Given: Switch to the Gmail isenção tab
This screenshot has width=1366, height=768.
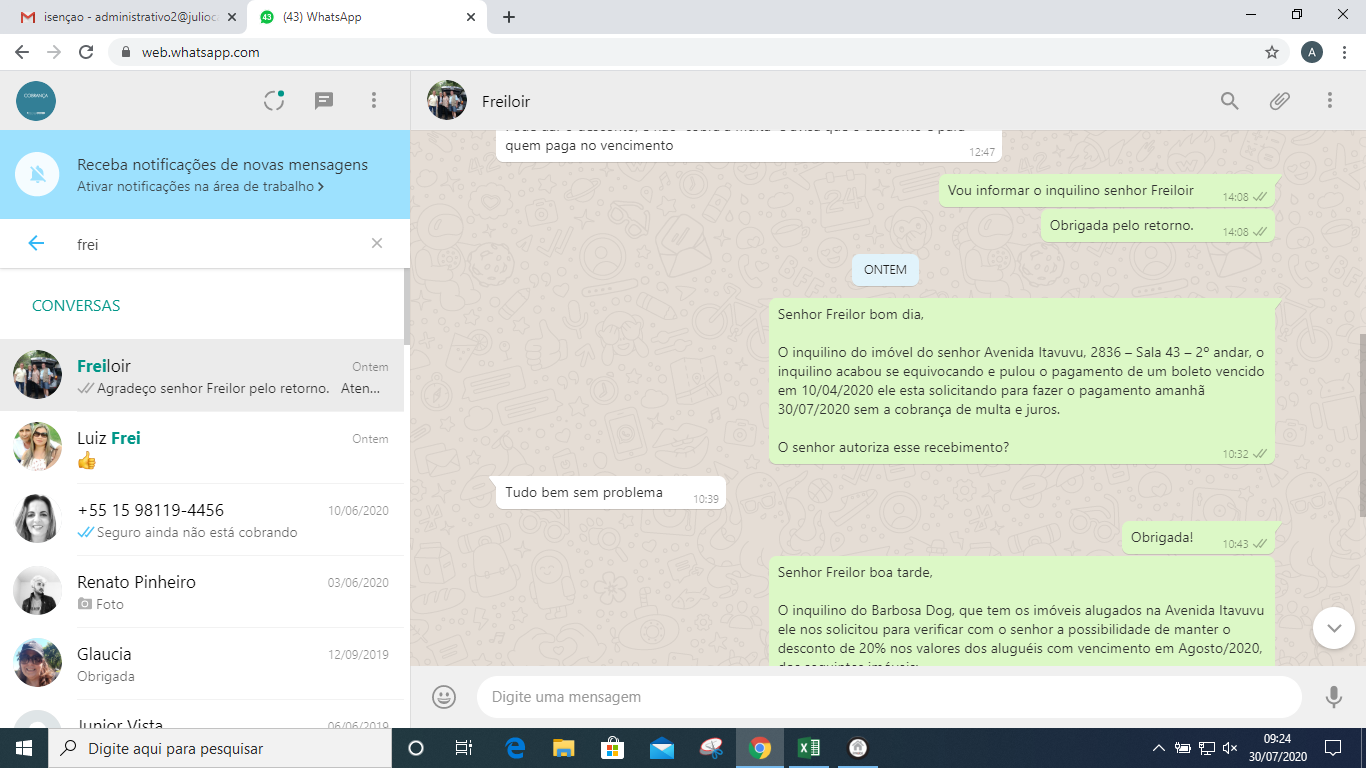Looking at the screenshot, I should [x=125, y=17].
